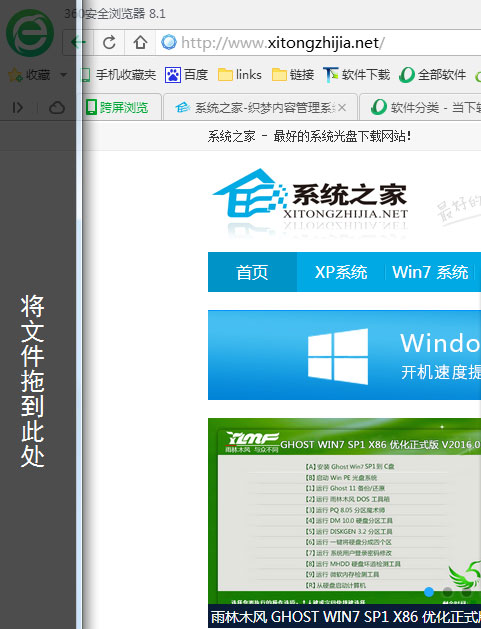Open the GHOST WIN7 SP1 slideshow image

point(344,511)
